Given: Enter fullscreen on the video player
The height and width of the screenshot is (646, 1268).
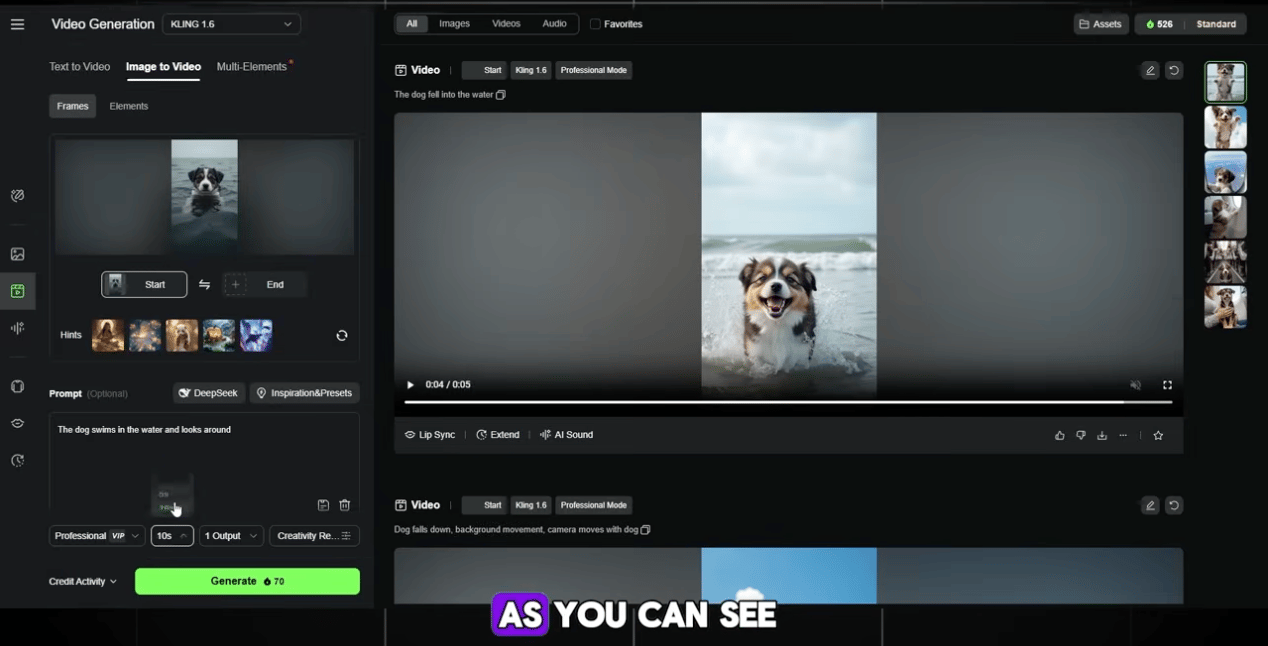Looking at the screenshot, I should pyautogui.click(x=1167, y=385).
